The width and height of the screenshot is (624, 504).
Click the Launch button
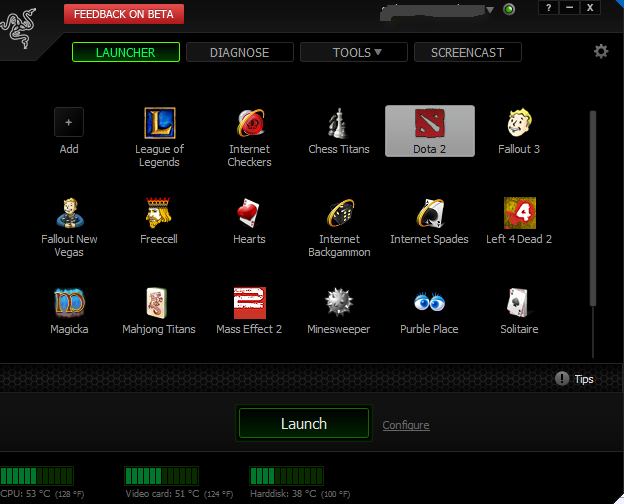pyautogui.click(x=304, y=423)
